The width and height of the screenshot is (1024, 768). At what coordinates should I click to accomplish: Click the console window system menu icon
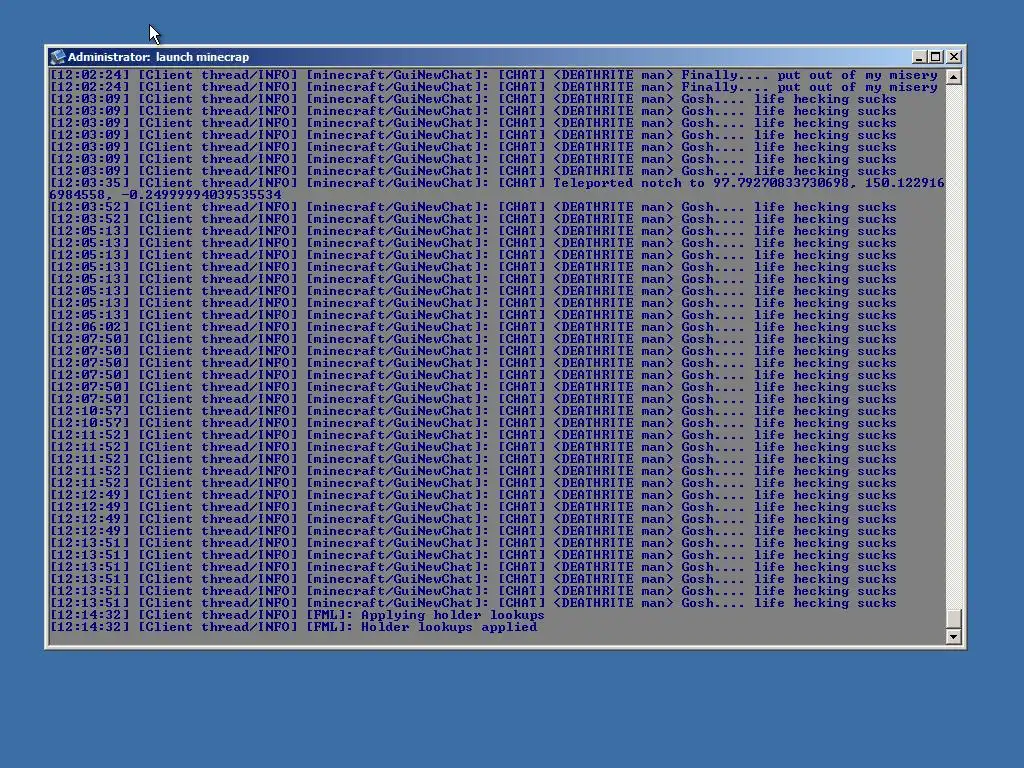pos(57,57)
